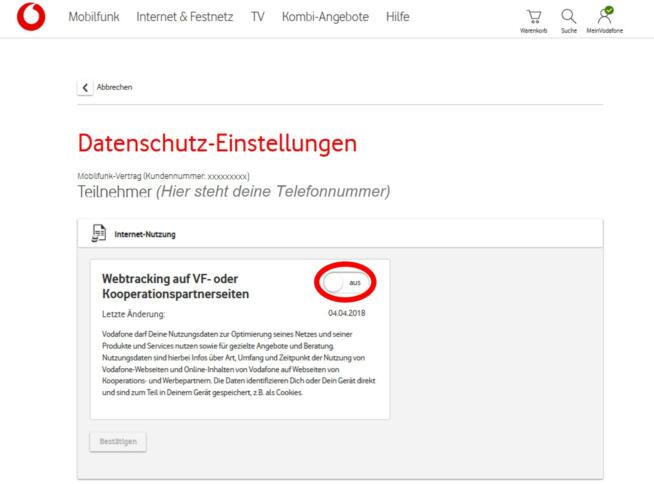654x484 pixels.
Task: Click the Datenschutz-Einstellungen heading
Action: click(x=217, y=144)
